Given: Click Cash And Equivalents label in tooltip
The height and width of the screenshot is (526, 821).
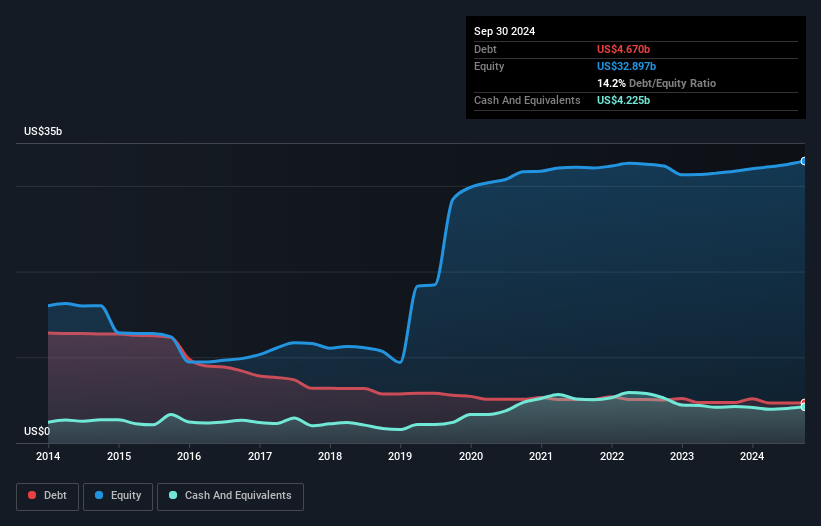Looking at the screenshot, I should coord(527,100).
